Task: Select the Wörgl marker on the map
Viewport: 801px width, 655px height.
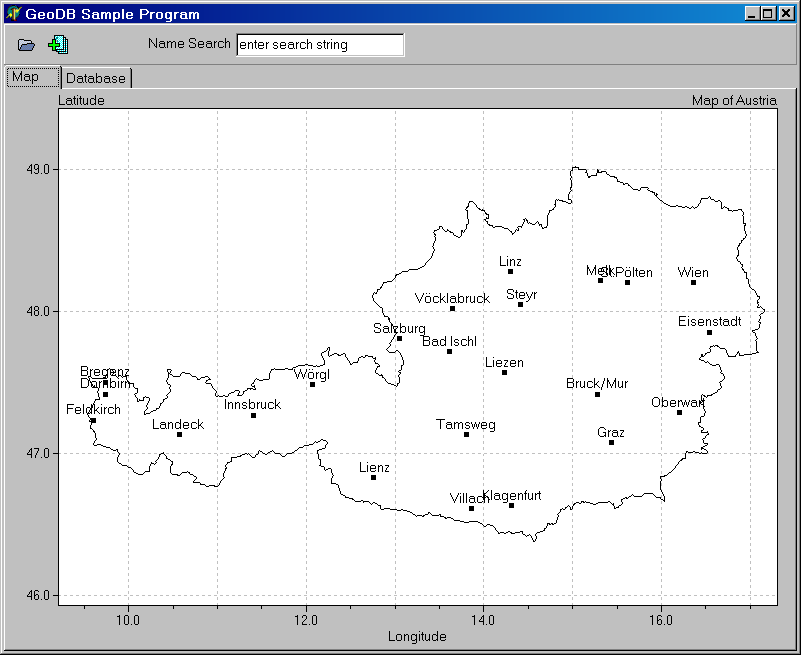Action: click(x=312, y=384)
